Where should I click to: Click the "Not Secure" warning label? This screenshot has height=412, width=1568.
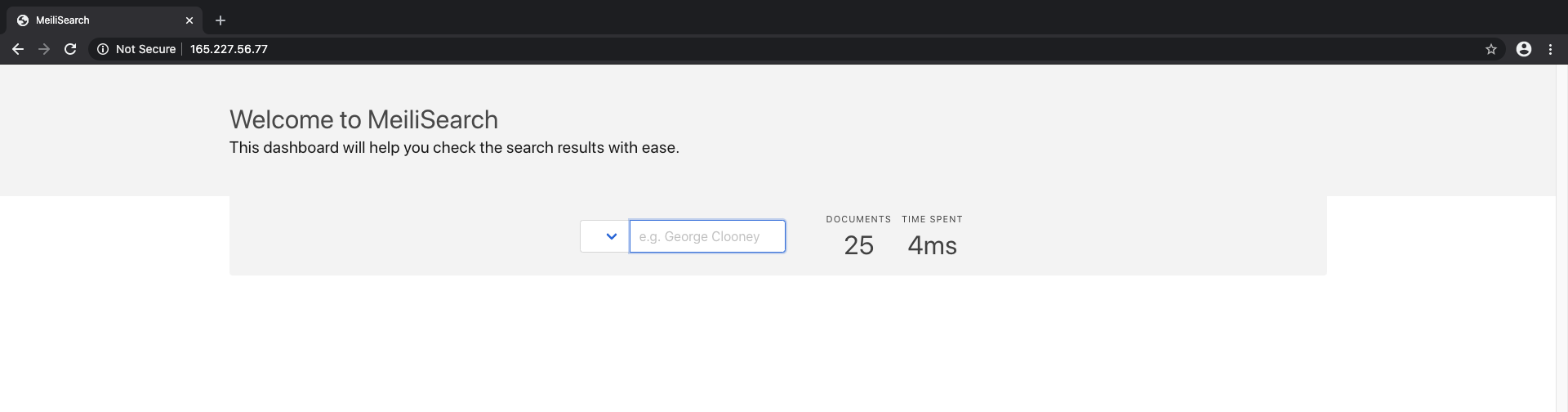coord(145,49)
